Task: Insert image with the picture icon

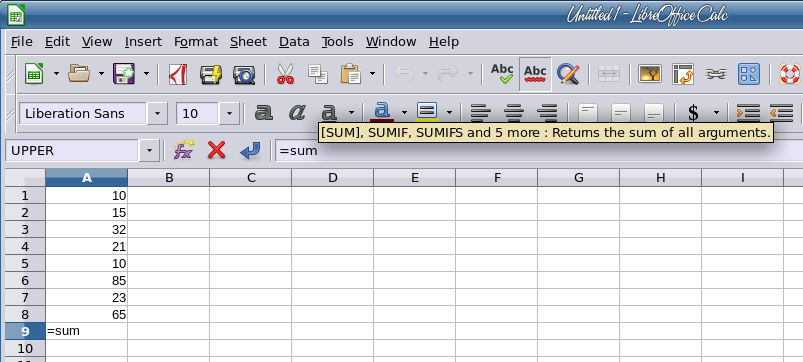Action: click(x=649, y=74)
